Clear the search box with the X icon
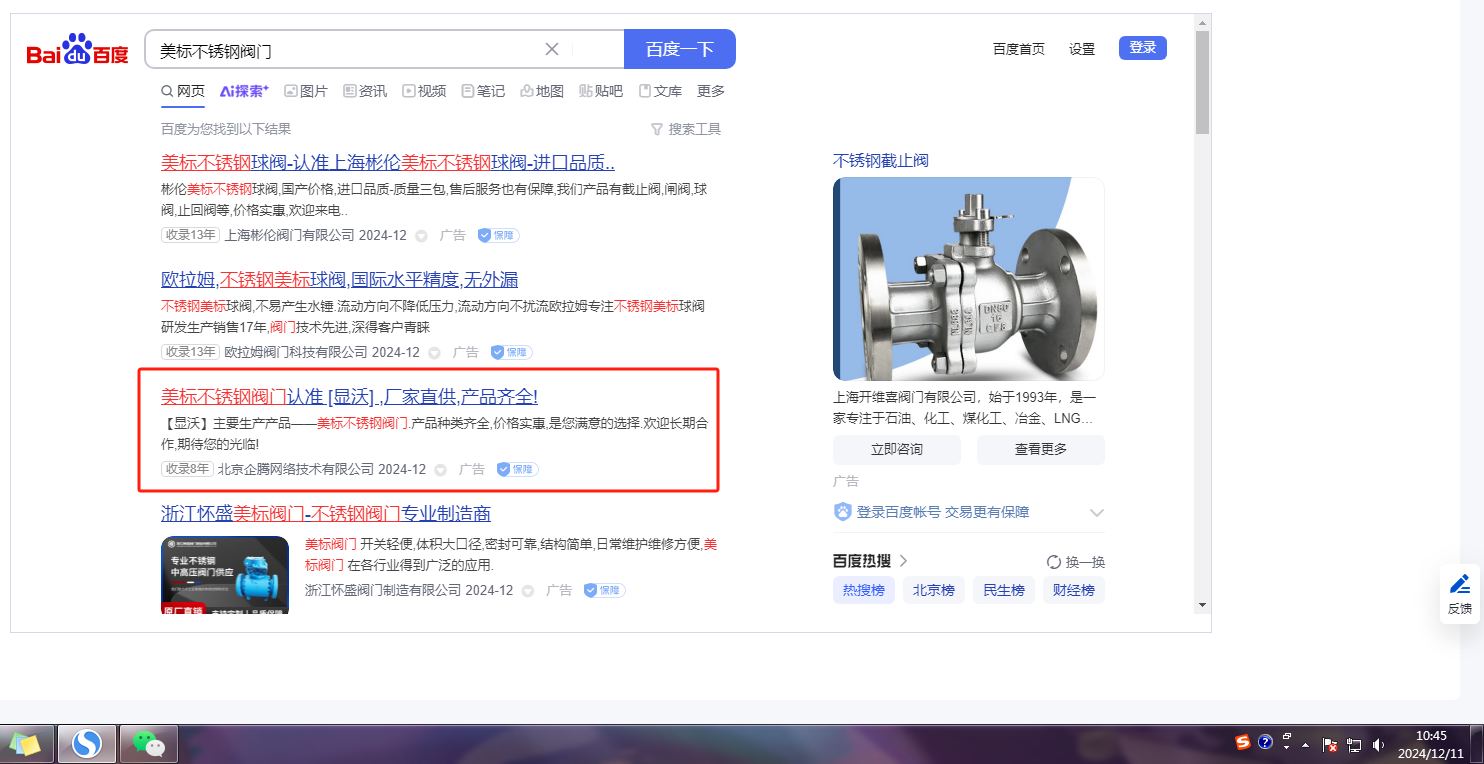This screenshot has height=764, width=1484. point(552,49)
